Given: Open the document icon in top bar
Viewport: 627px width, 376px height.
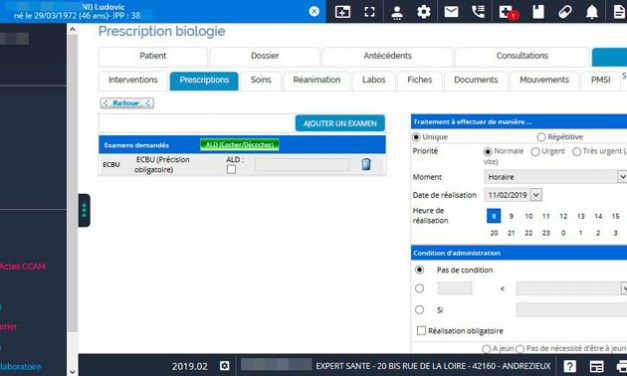Looking at the screenshot, I should 619,12.
